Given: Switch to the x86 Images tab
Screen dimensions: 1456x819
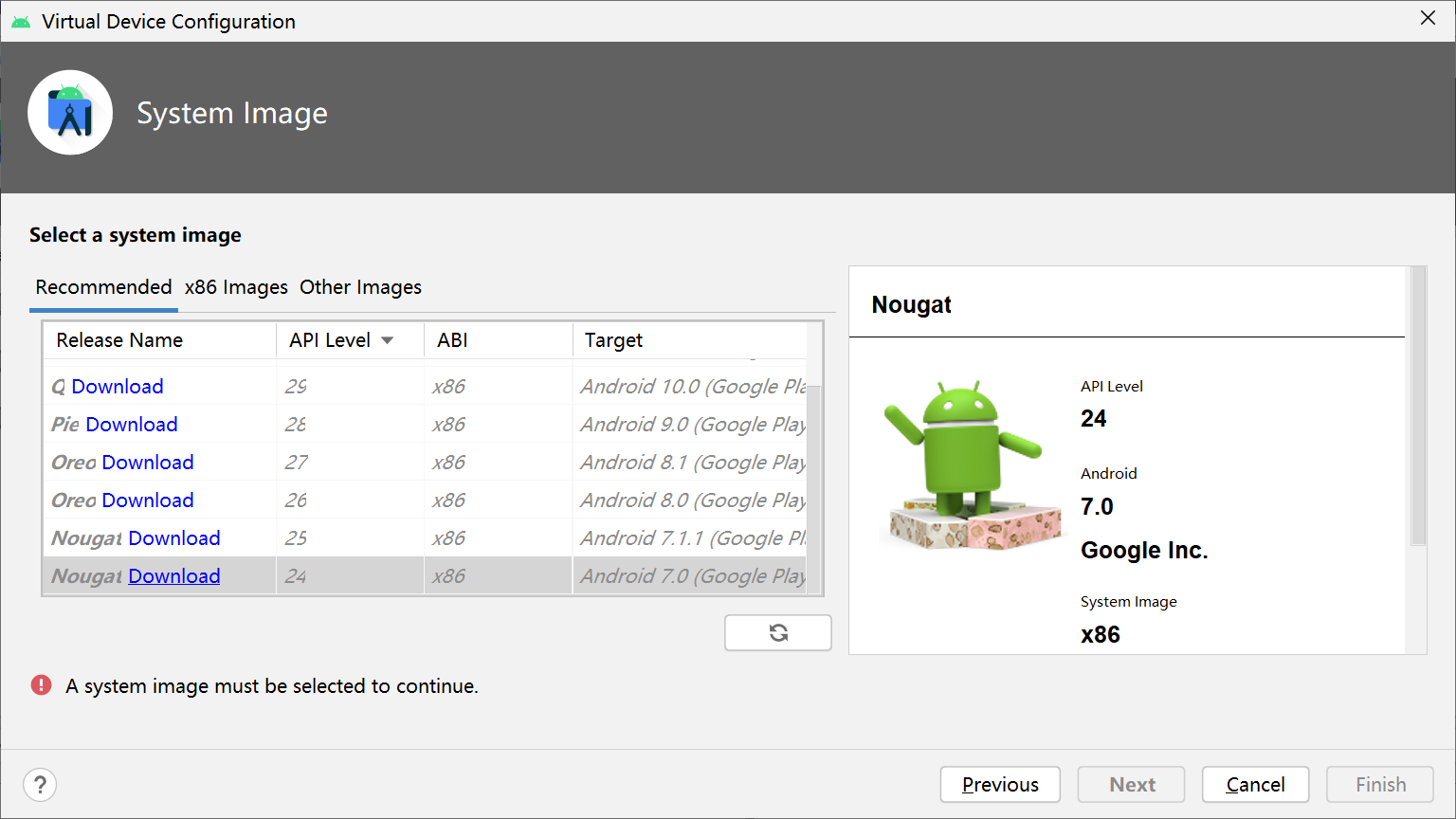Looking at the screenshot, I should (x=236, y=287).
